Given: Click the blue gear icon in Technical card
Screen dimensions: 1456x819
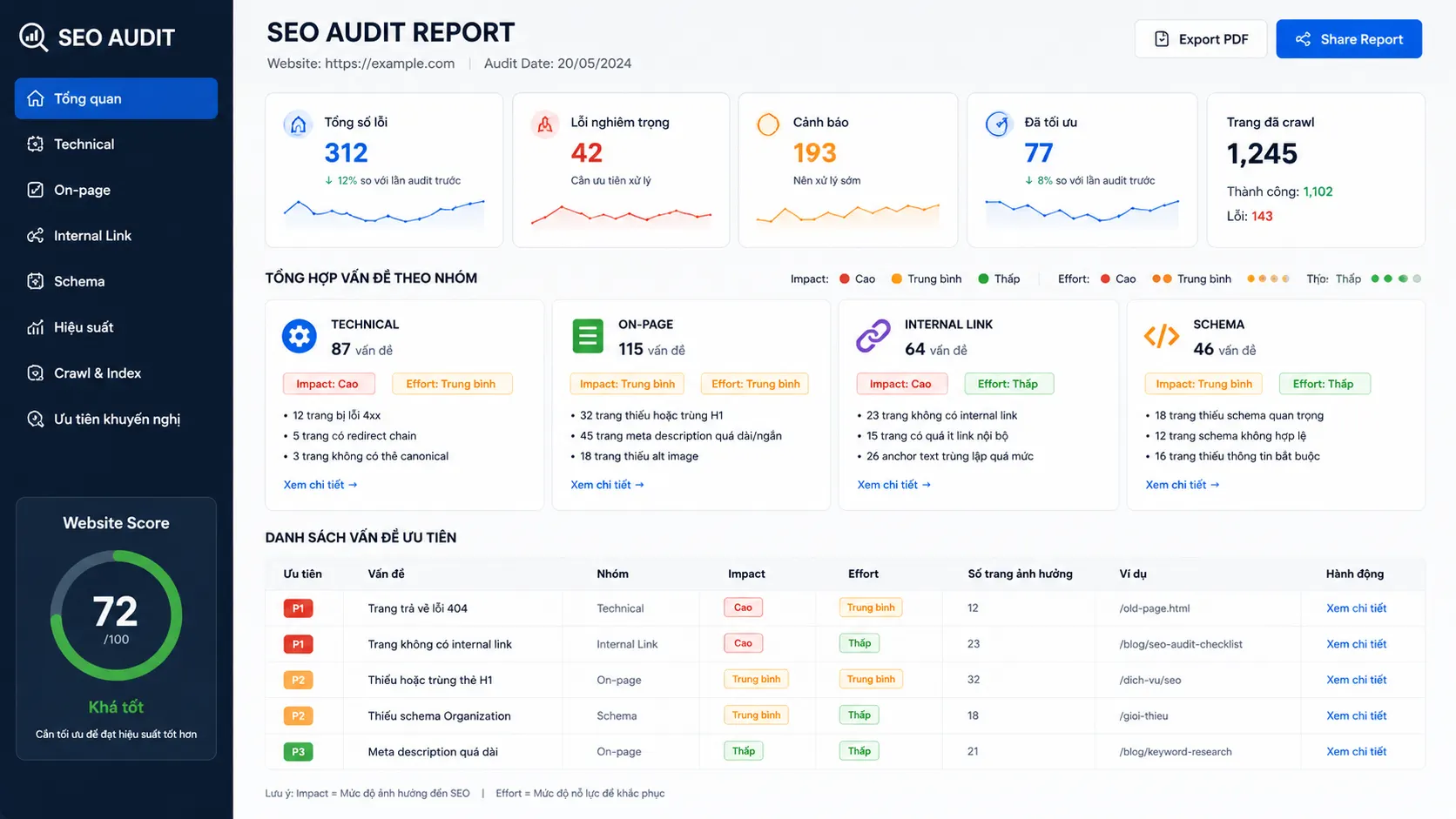Looking at the screenshot, I should point(299,336).
